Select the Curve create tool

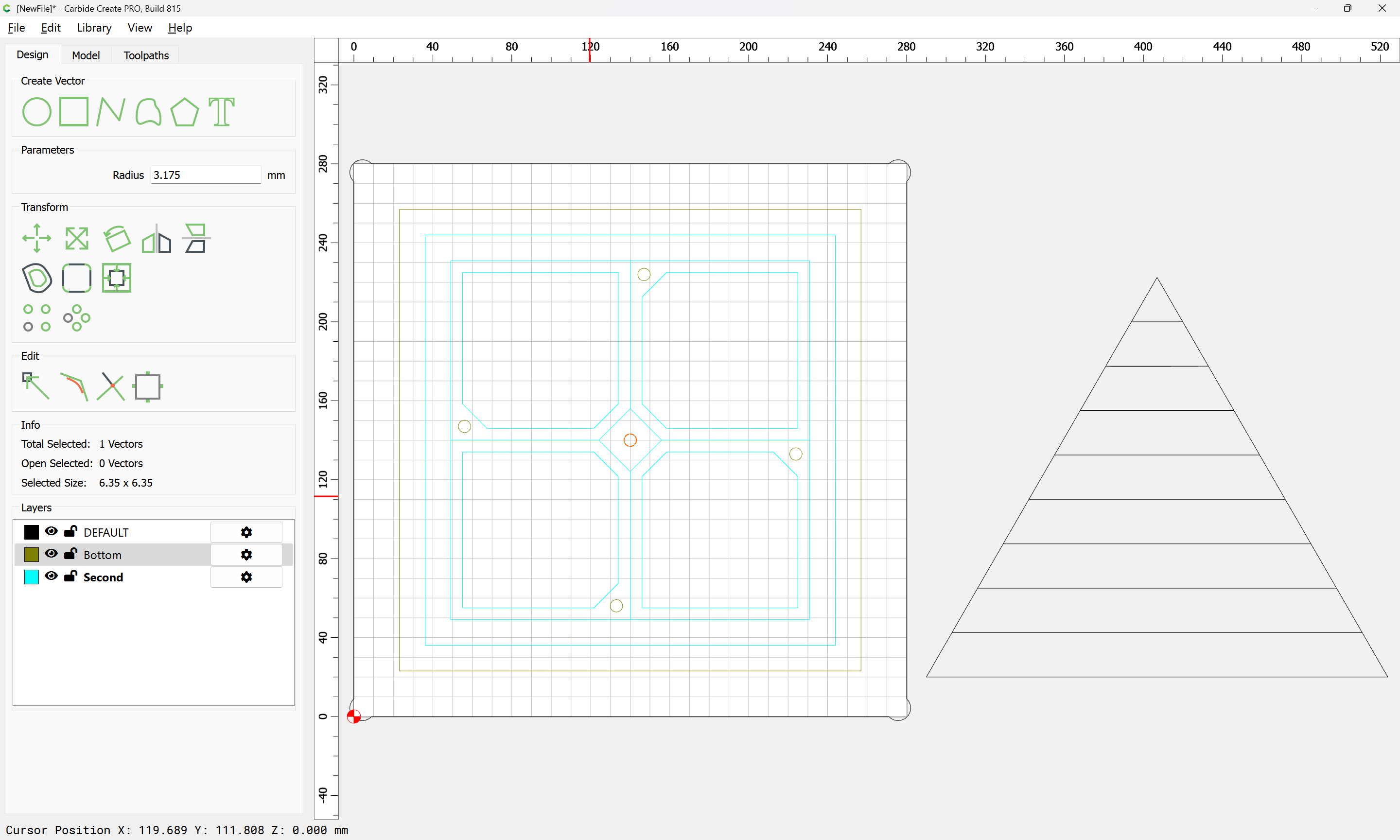(148, 111)
